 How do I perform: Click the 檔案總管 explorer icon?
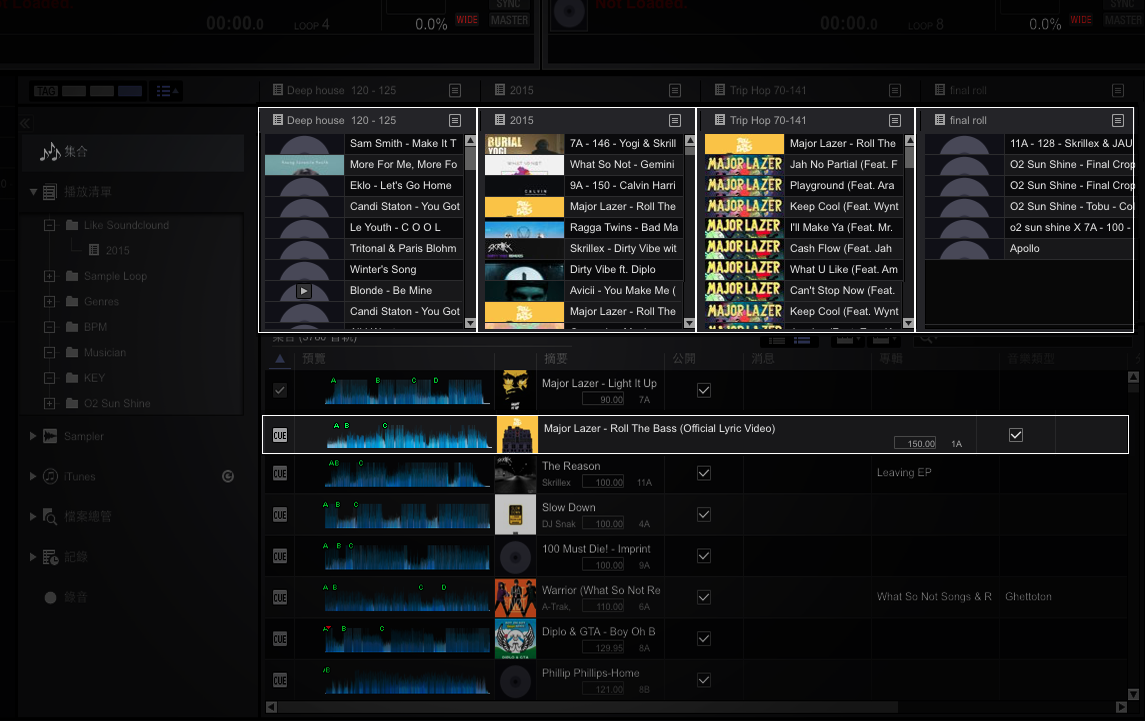[50, 517]
